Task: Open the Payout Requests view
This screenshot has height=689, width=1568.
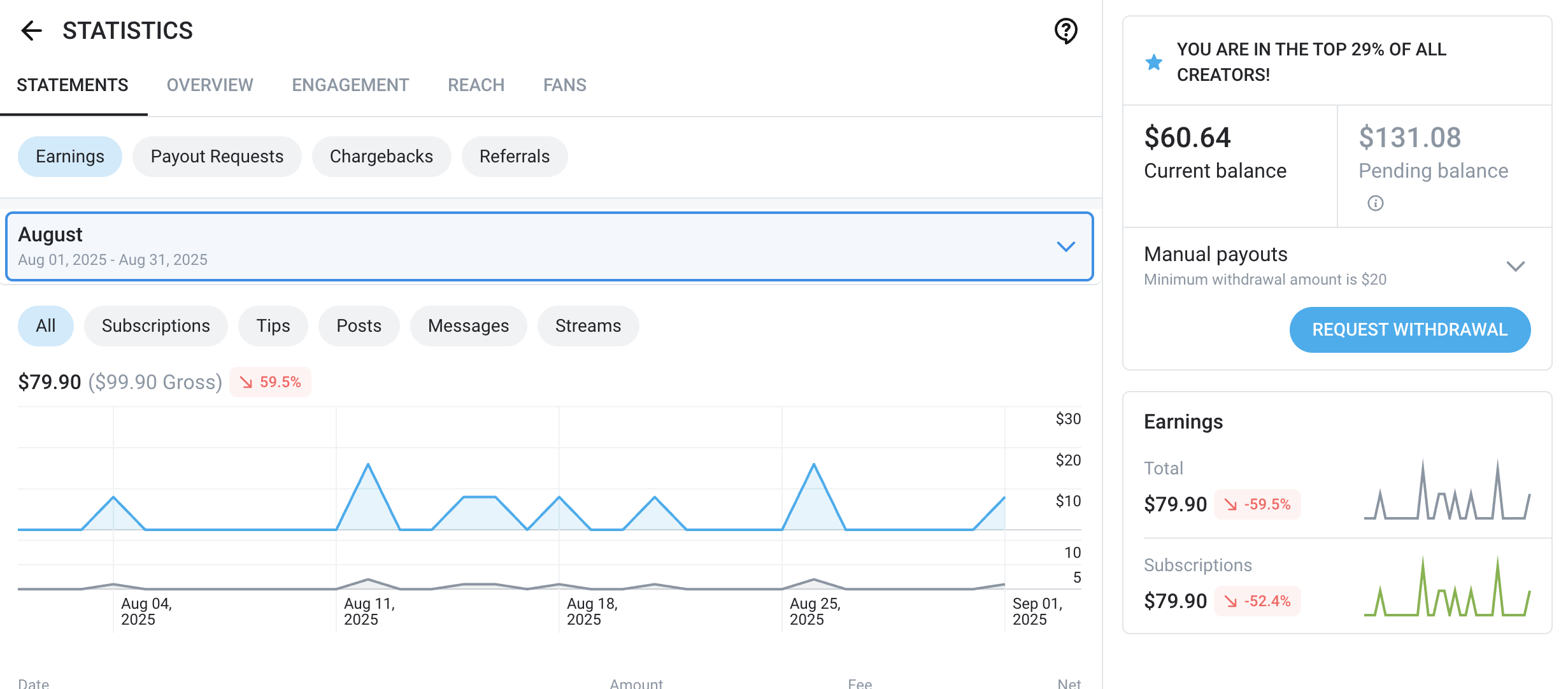Action: pyautogui.click(x=217, y=156)
